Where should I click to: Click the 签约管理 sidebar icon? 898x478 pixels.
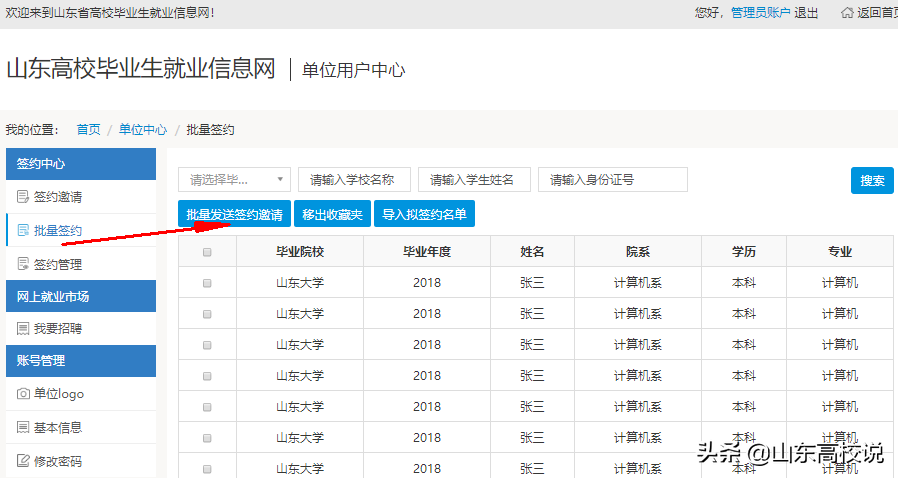[23, 264]
